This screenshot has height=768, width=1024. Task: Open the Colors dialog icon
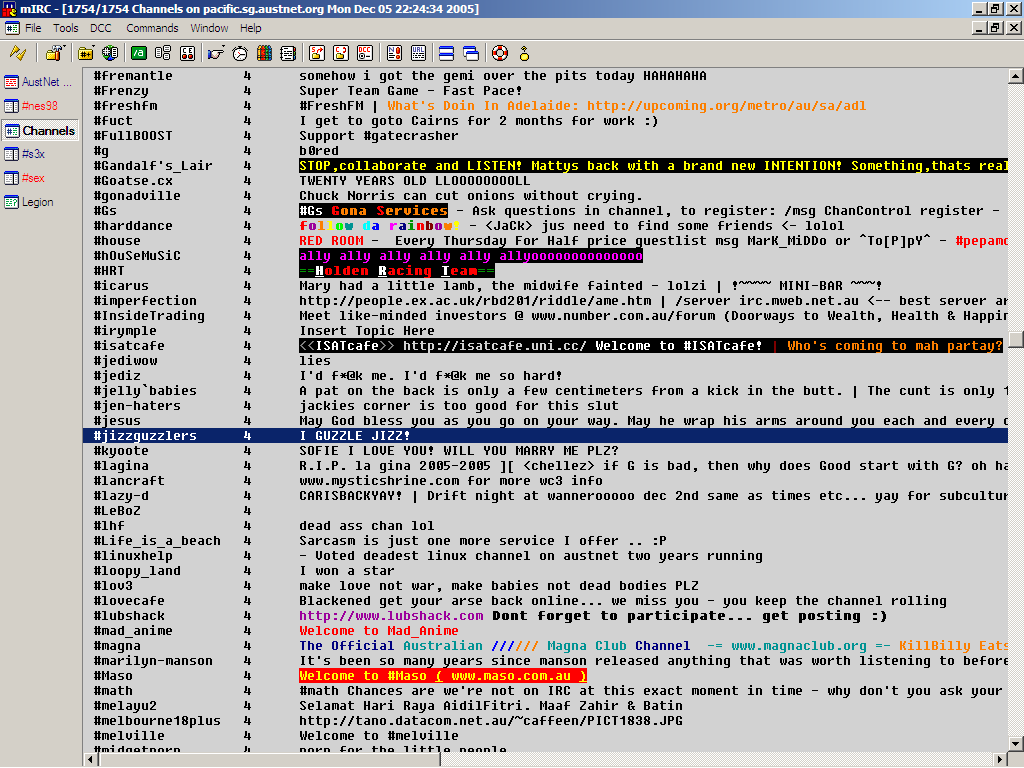click(264, 53)
